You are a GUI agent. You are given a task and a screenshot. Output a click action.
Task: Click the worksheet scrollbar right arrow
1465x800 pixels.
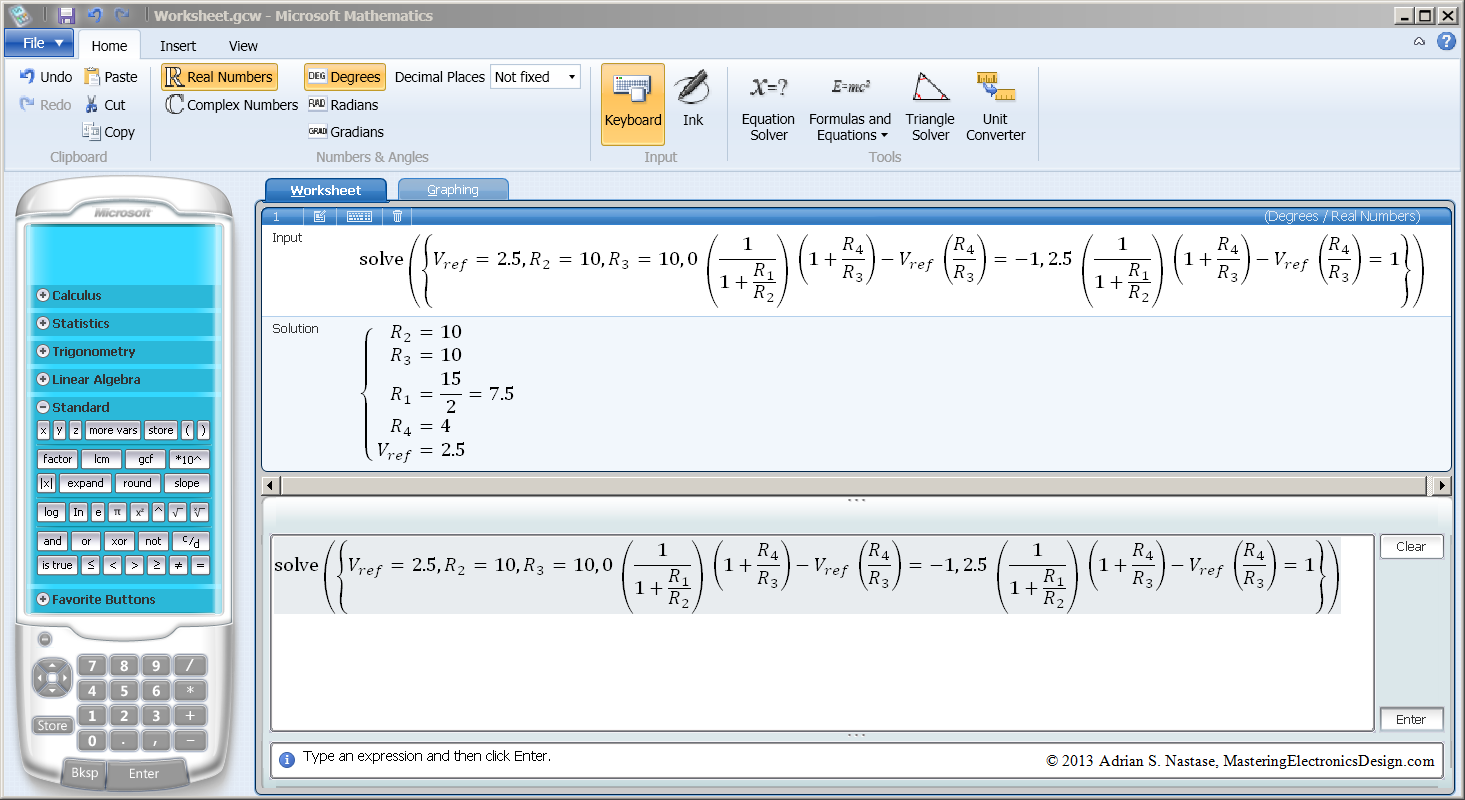click(1441, 485)
